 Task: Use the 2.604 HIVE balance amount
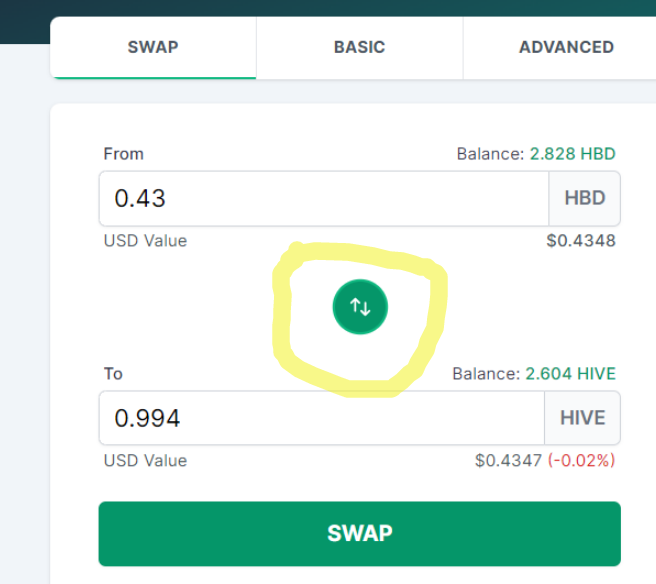570,374
